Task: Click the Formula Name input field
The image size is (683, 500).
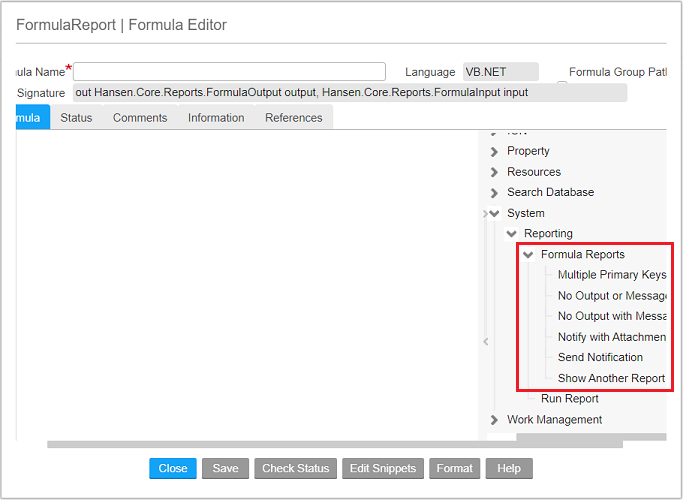Action: 229,72
